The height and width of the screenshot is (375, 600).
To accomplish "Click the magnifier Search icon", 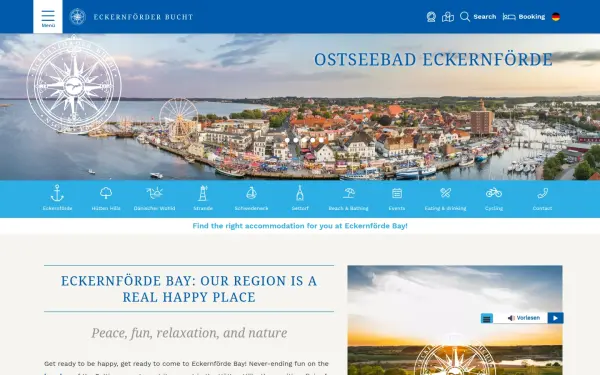I will (x=465, y=16).
